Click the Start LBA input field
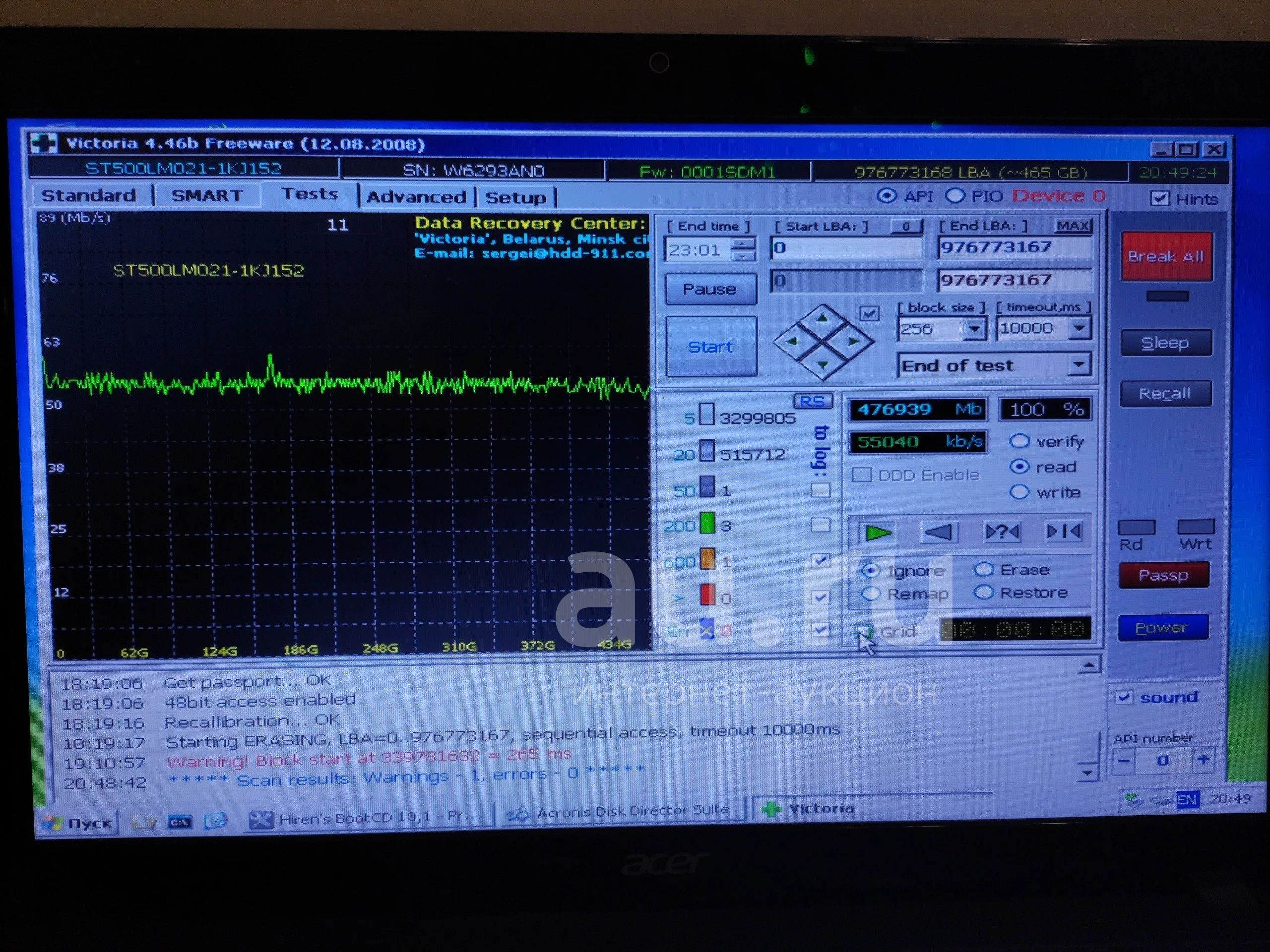 [x=846, y=248]
